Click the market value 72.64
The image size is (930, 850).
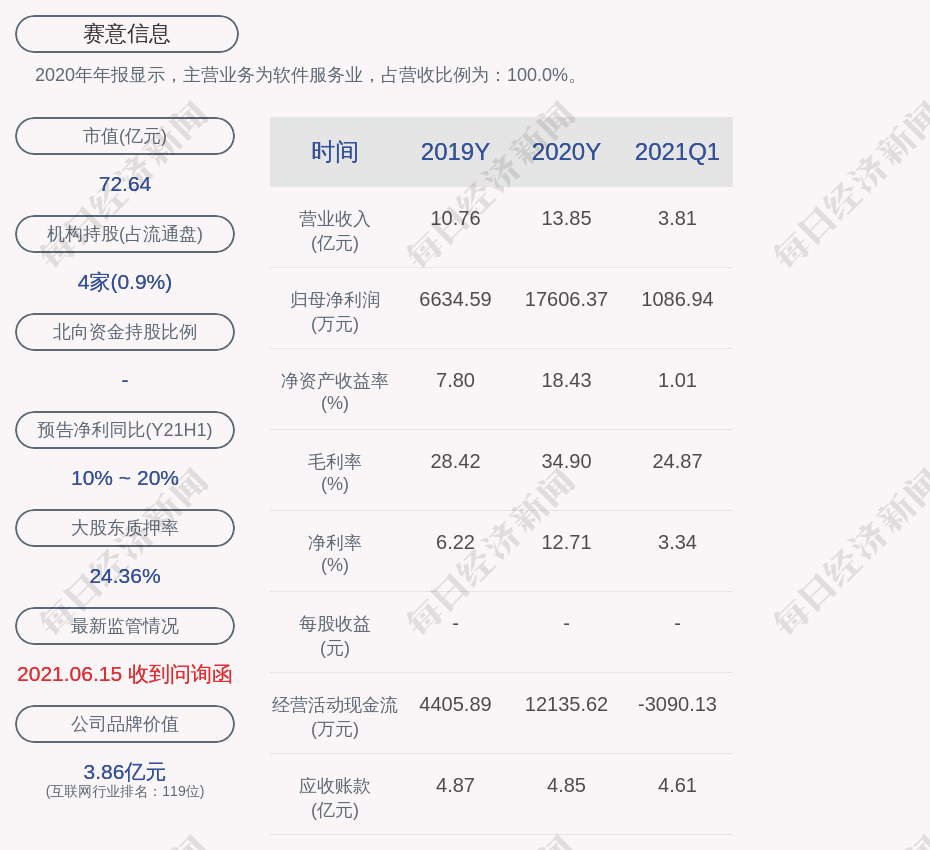point(125,184)
